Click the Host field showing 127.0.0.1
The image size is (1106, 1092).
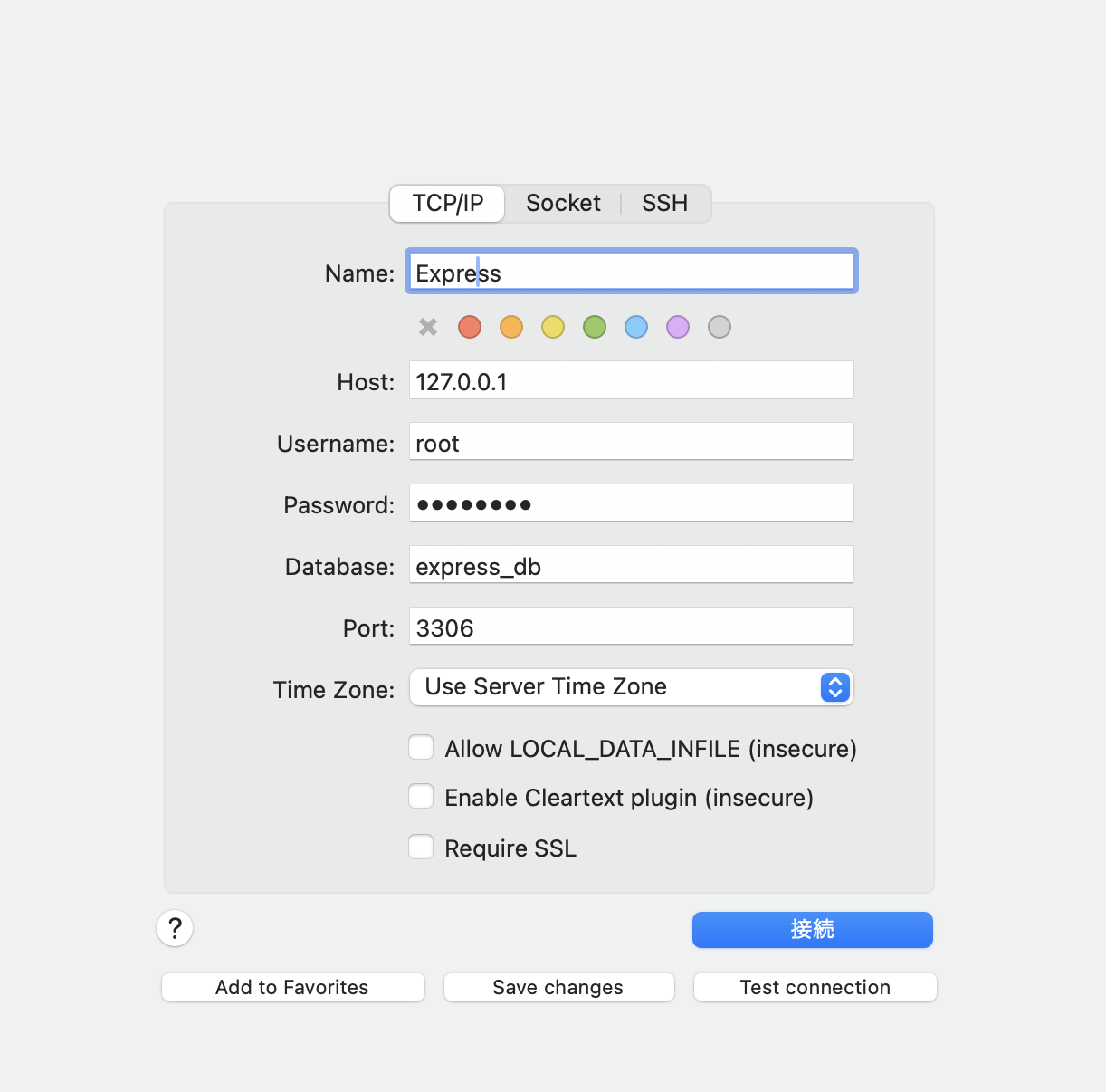(631, 379)
